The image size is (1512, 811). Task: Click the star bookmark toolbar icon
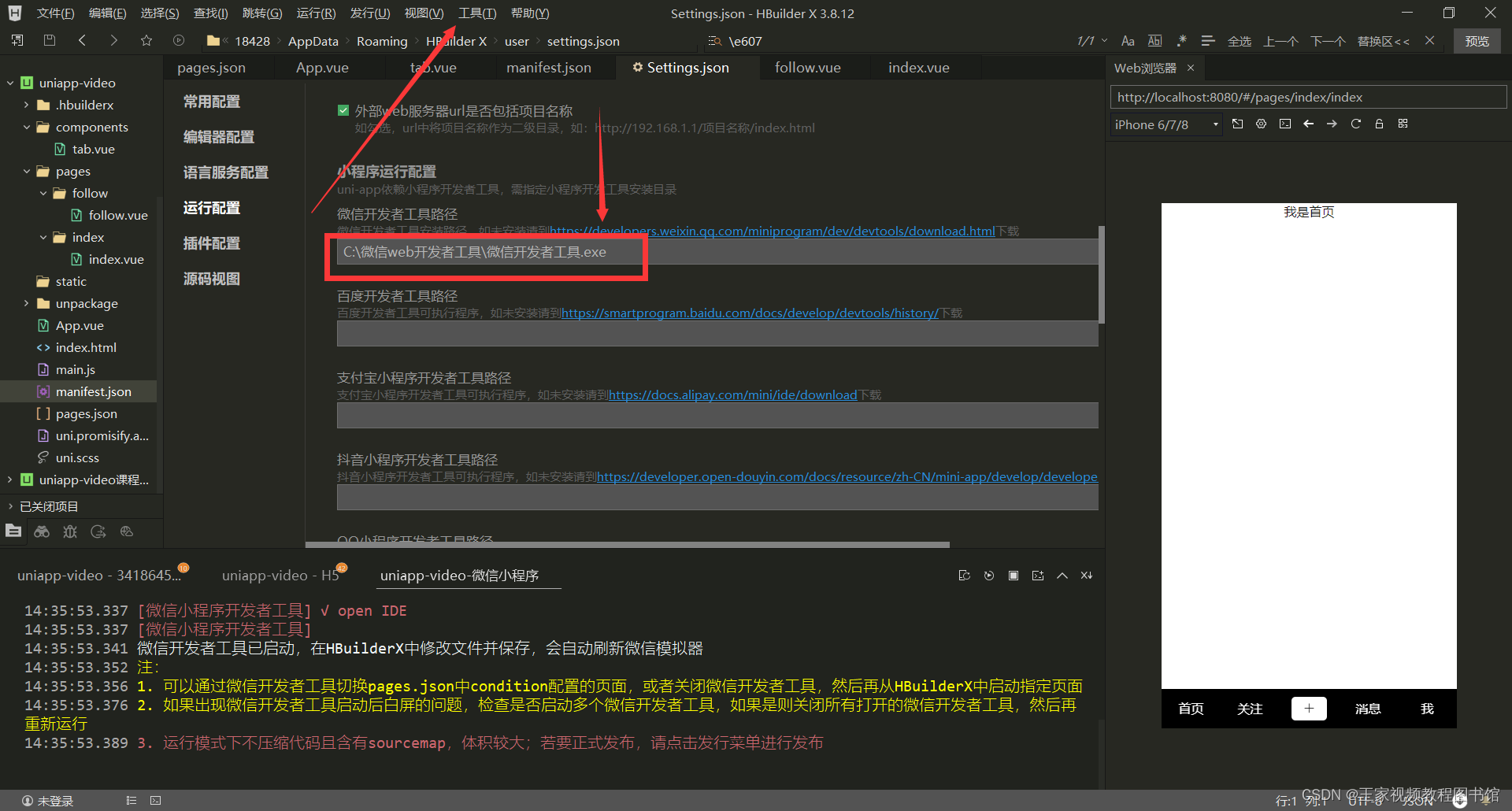pos(146,40)
